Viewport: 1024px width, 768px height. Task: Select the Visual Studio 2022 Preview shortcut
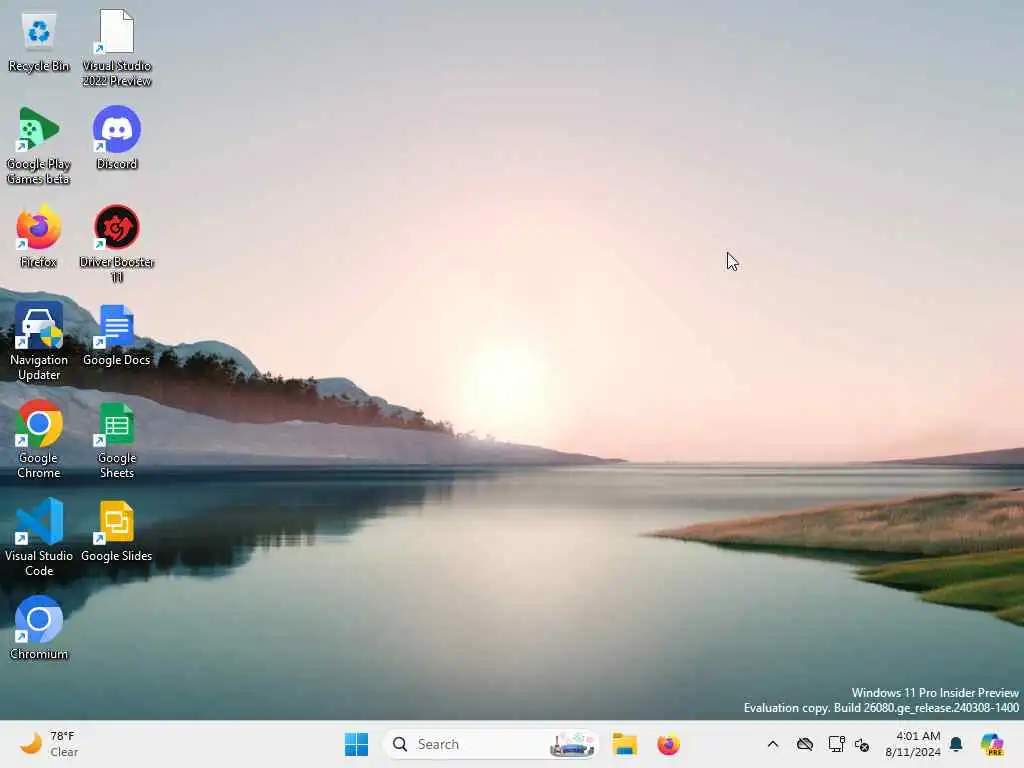click(x=116, y=48)
